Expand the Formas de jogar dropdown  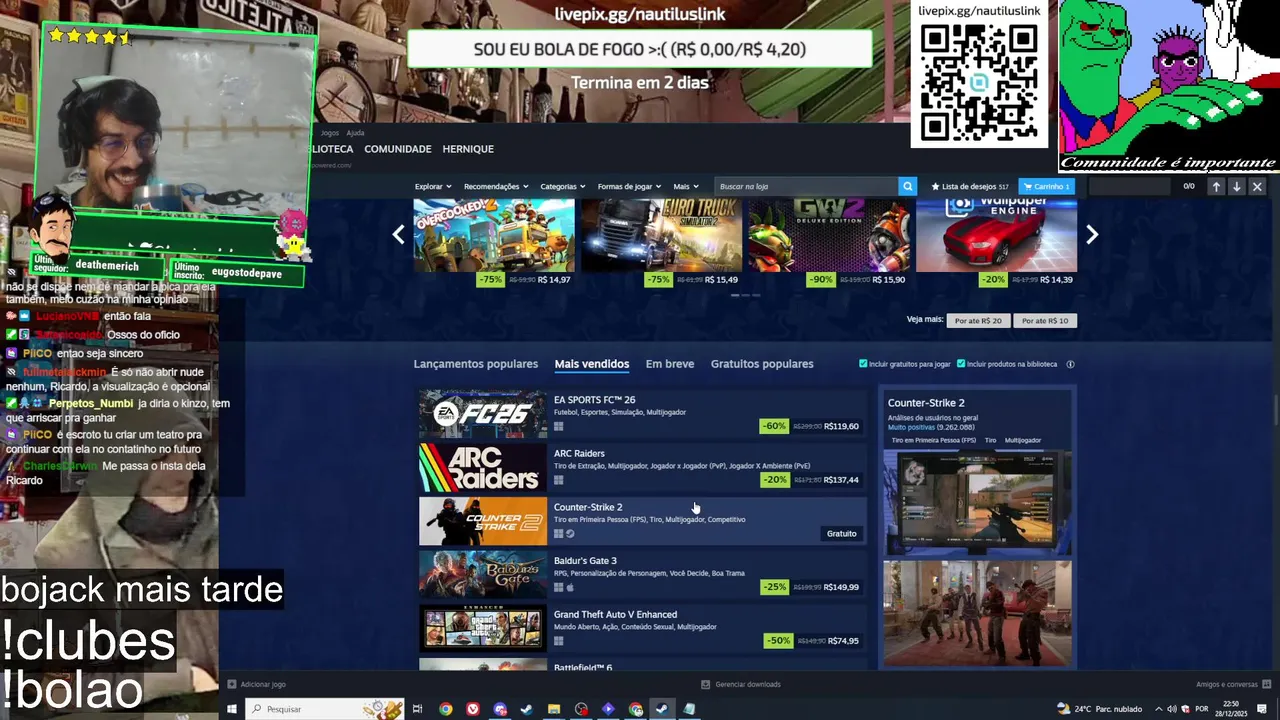coord(629,186)
